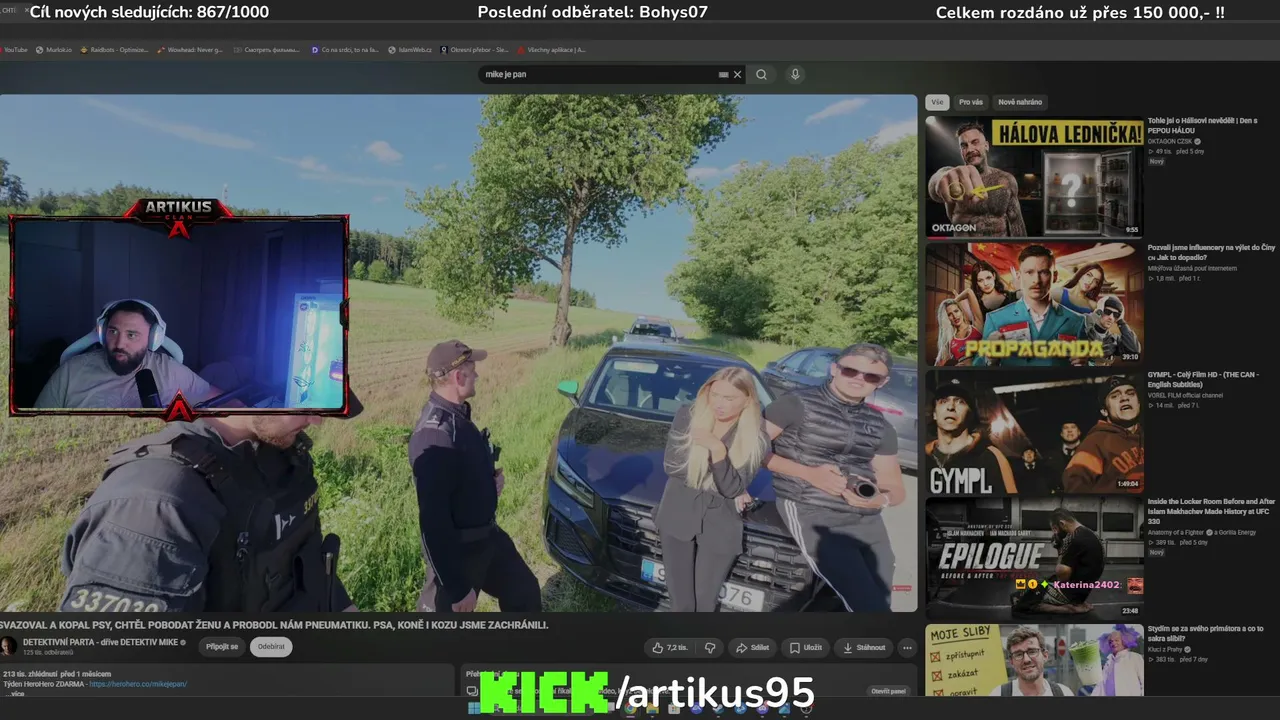Expand the description with '...více'
The image size is (1280, 720).
pos(15,693)
